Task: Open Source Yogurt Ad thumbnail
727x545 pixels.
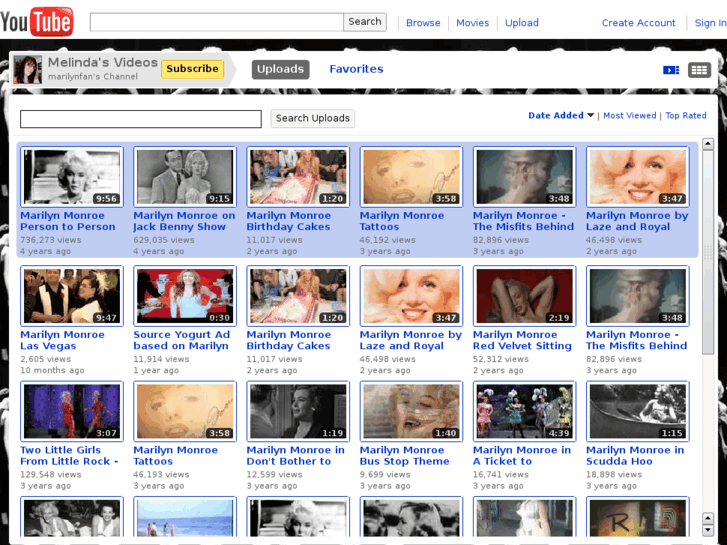Action: coord(185,295)
